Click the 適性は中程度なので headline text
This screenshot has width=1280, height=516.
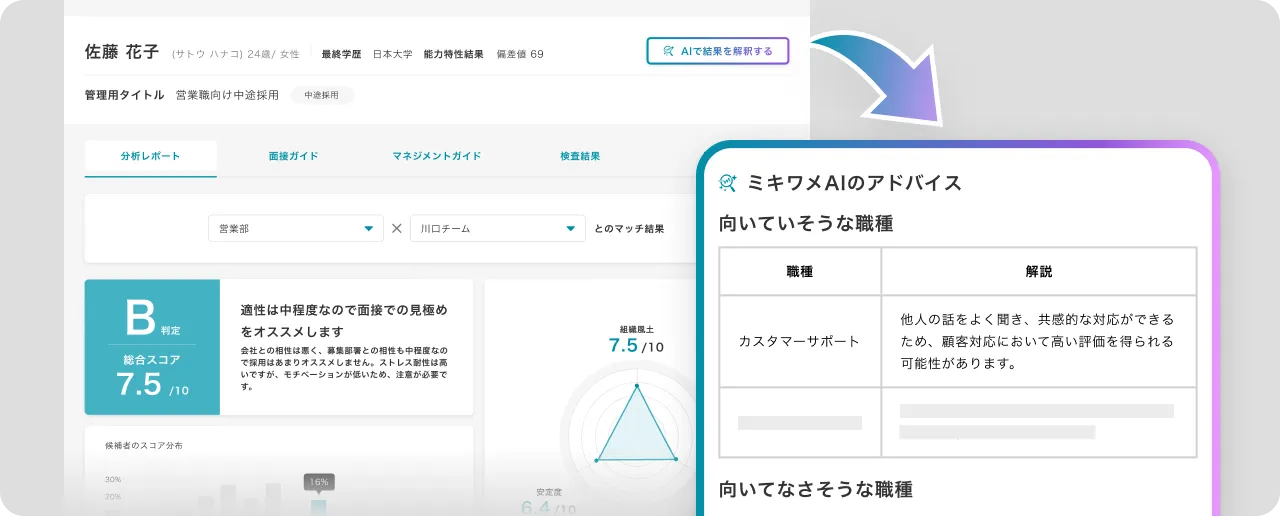click(344, 320)
